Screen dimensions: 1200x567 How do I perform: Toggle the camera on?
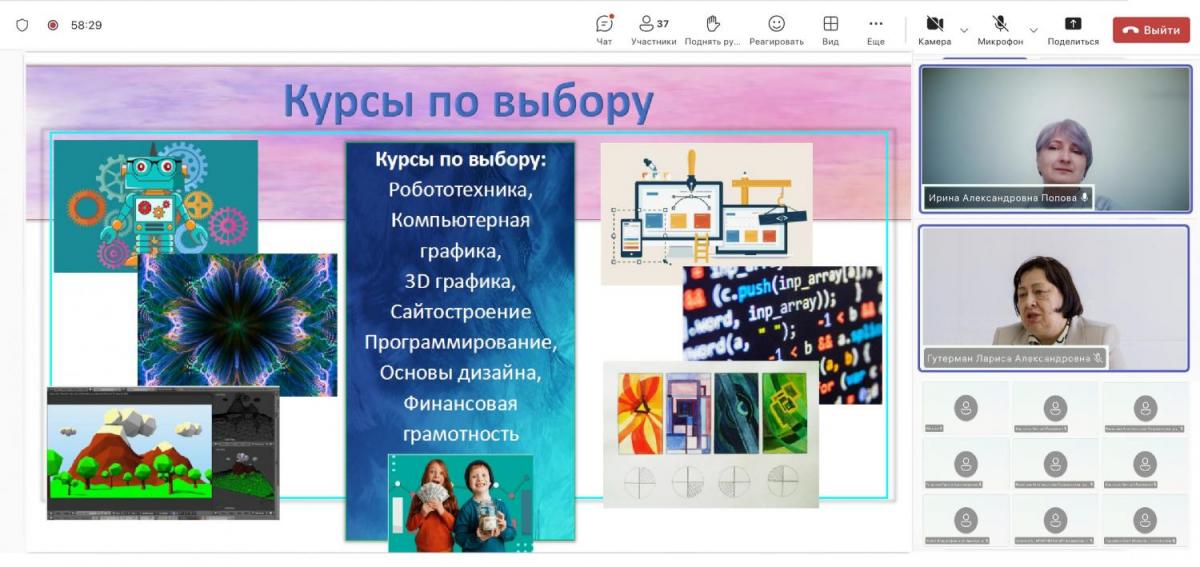pos(934,28)
